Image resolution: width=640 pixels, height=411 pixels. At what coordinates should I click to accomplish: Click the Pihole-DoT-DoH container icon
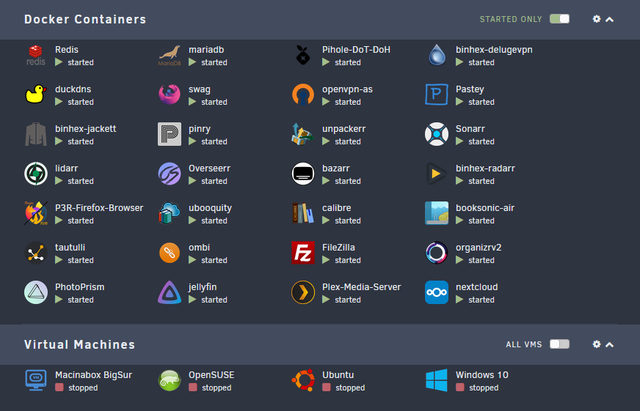(x=303, y=55)
